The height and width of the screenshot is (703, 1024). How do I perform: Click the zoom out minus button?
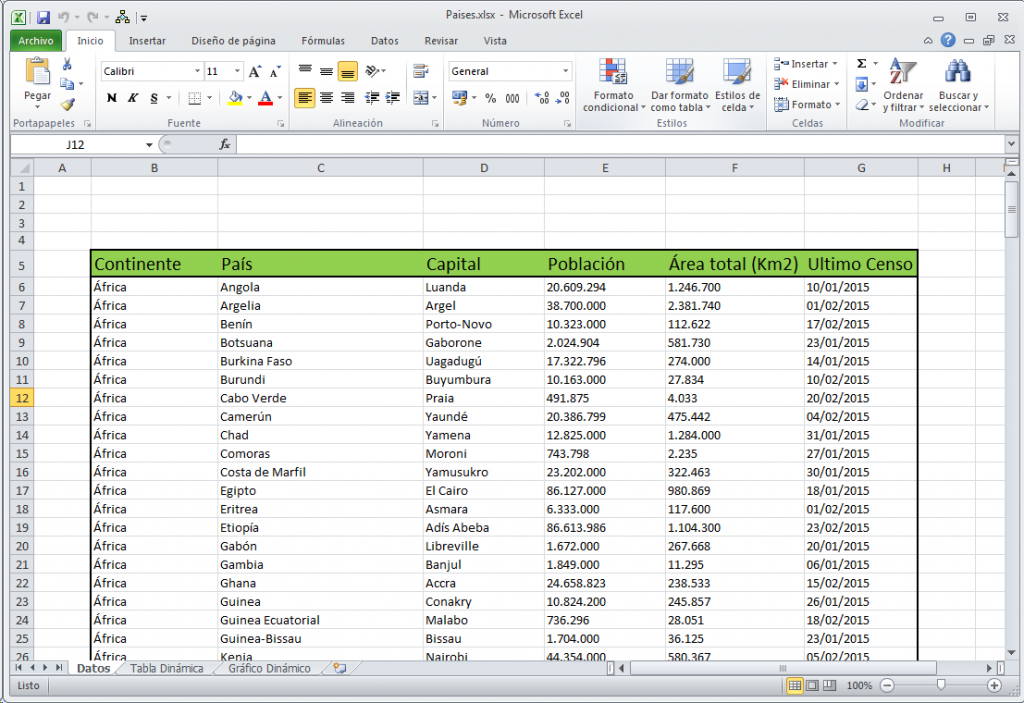(x=887, y=685)
